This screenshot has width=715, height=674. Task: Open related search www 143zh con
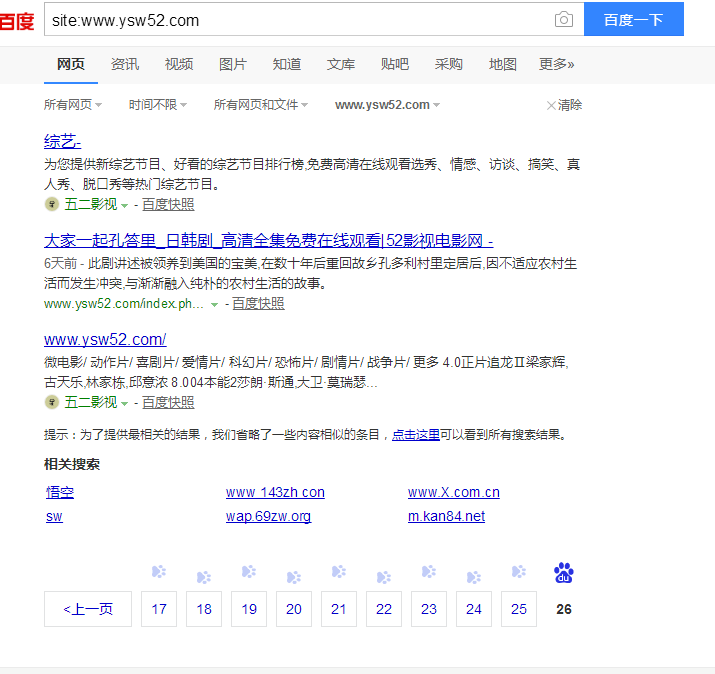pyautogui.click(x=275, y=492)
